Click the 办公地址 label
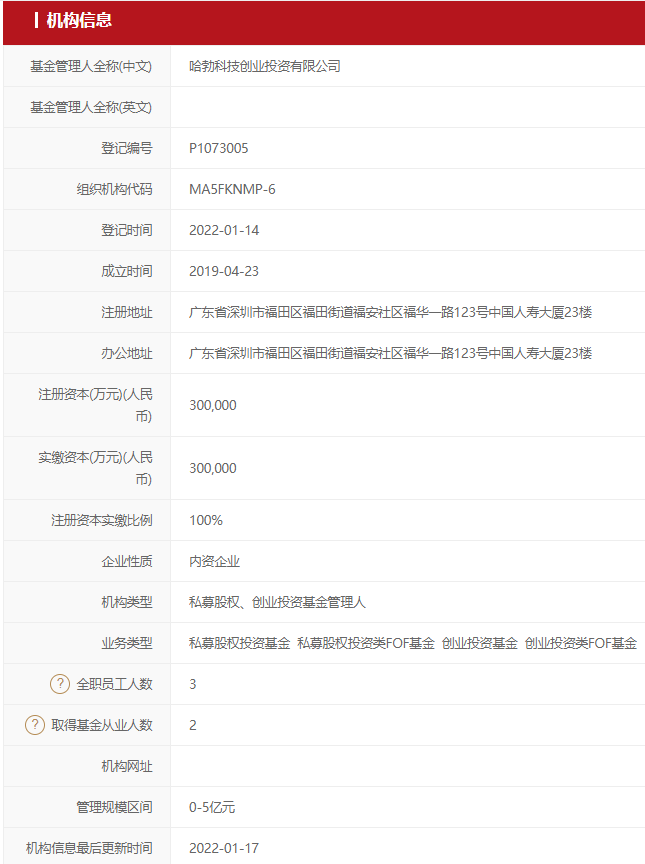This screenshot has width=645, height=864. [x=127, y=353]
